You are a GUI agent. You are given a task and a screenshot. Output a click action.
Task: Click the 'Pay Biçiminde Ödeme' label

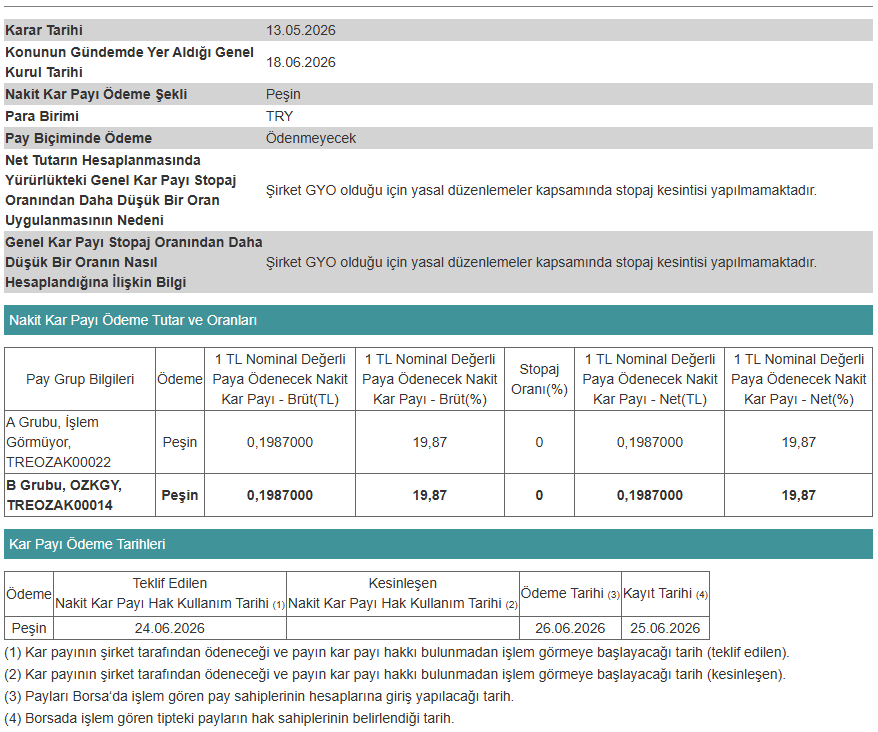(78, 138)
